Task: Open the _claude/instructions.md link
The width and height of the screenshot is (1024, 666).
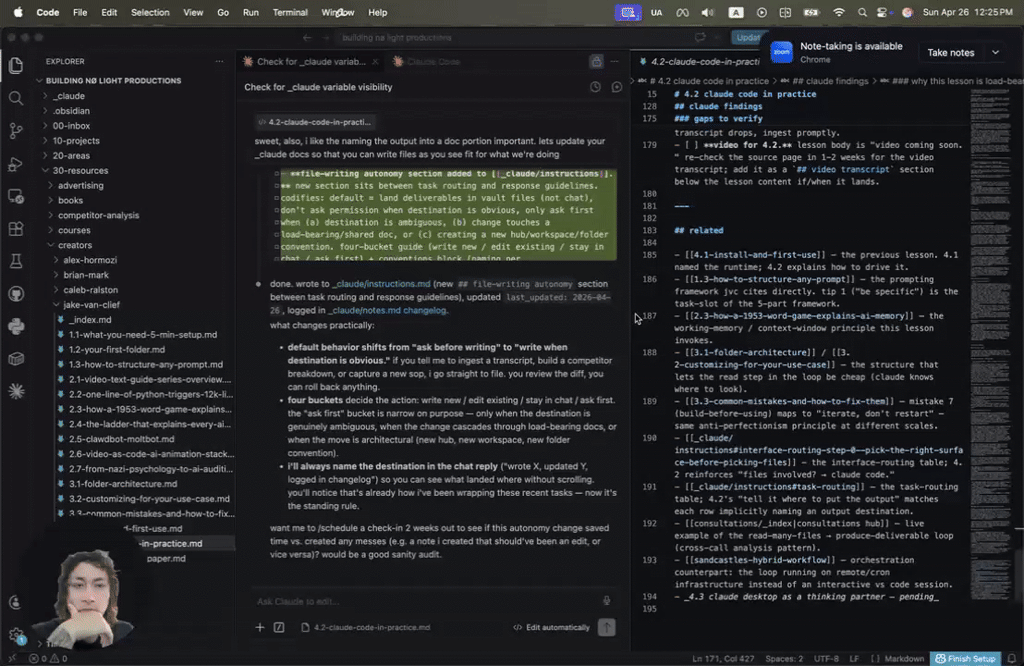Action: coord(381,283)
